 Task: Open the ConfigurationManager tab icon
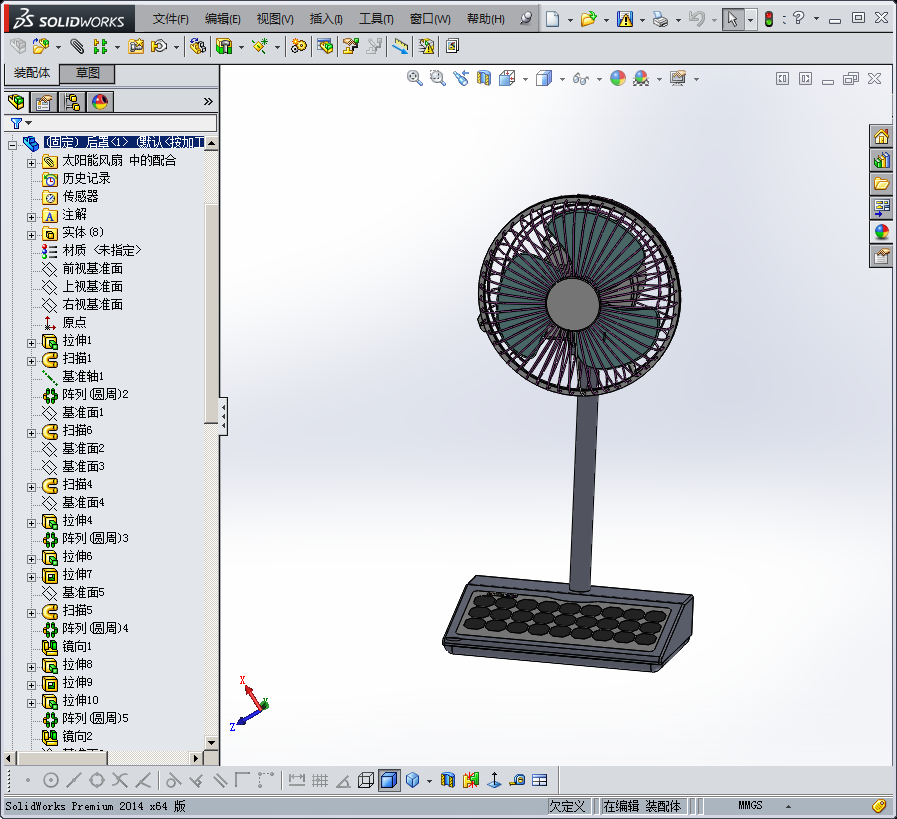(72, 102)
